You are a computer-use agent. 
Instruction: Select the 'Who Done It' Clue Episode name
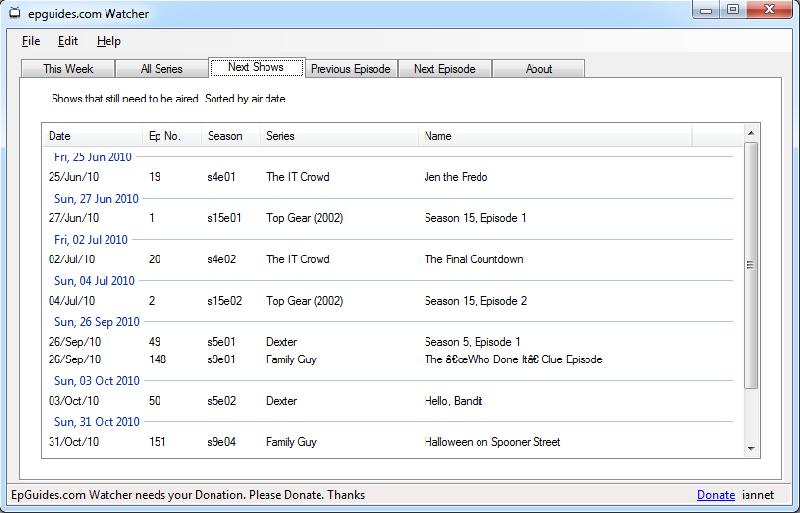pyautogui.click(x=513, y=359)
